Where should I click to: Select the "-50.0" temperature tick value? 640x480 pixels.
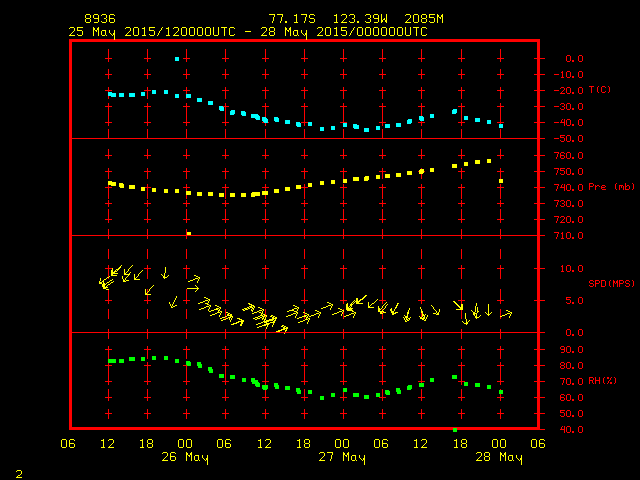pos(569,139)
